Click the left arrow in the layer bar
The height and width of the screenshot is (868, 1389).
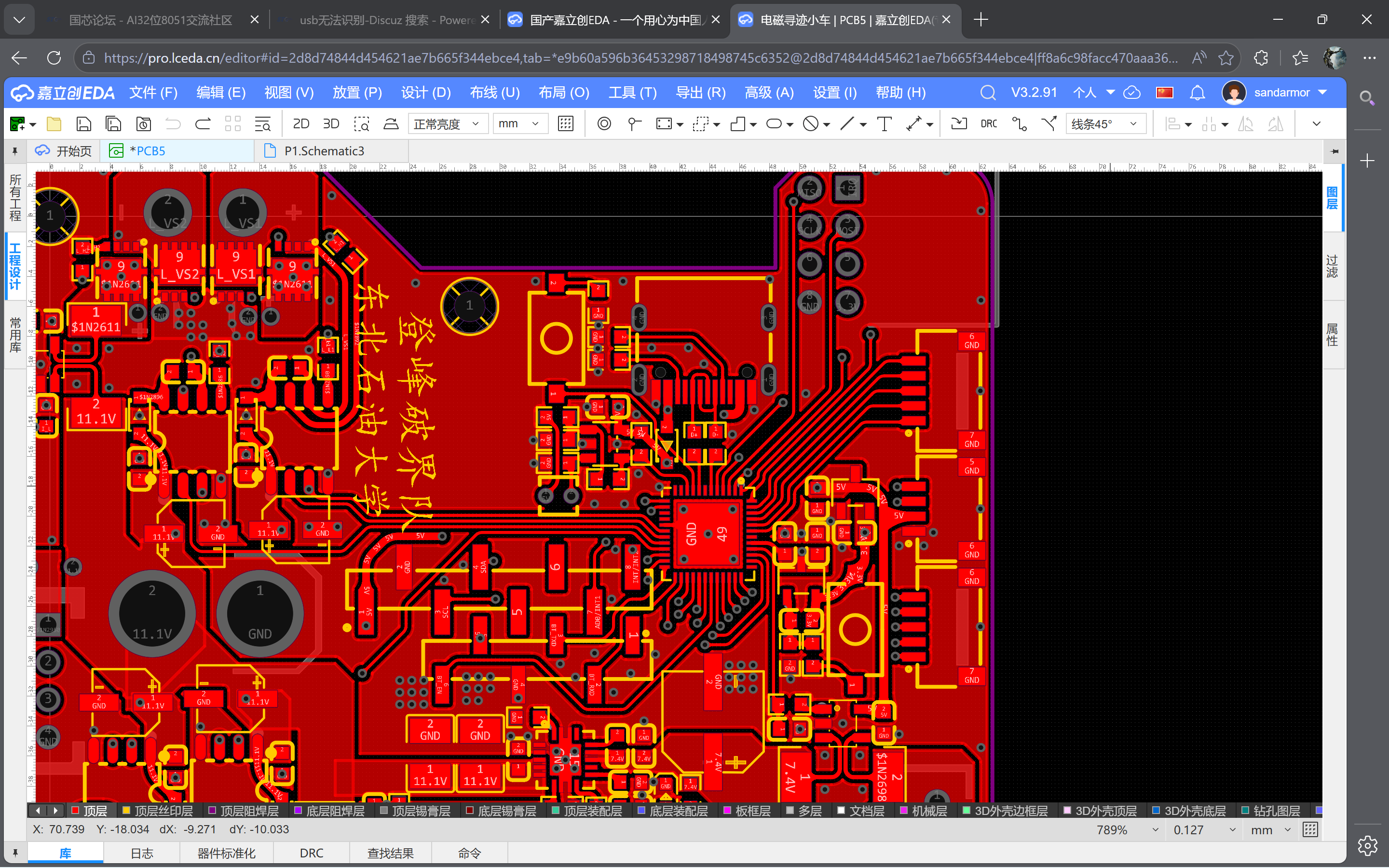[38, 811]
